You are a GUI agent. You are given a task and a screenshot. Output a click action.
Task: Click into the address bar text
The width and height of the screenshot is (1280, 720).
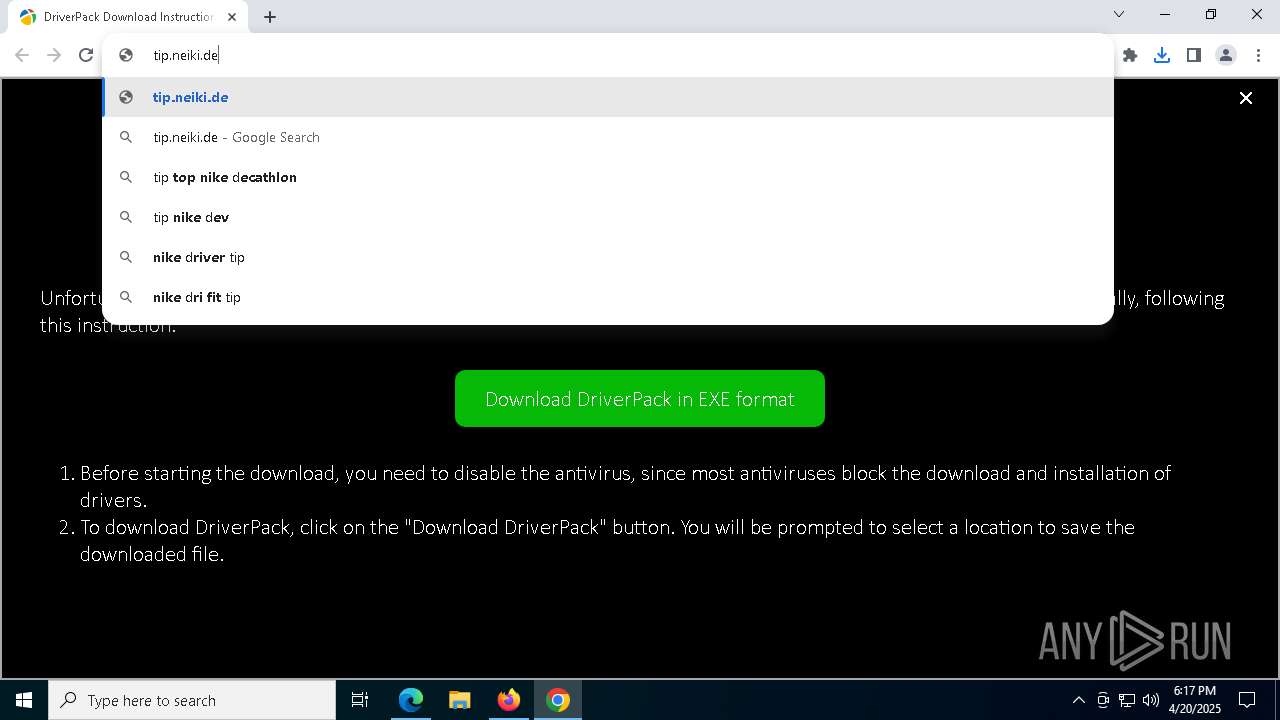click(x=186, y=55)
